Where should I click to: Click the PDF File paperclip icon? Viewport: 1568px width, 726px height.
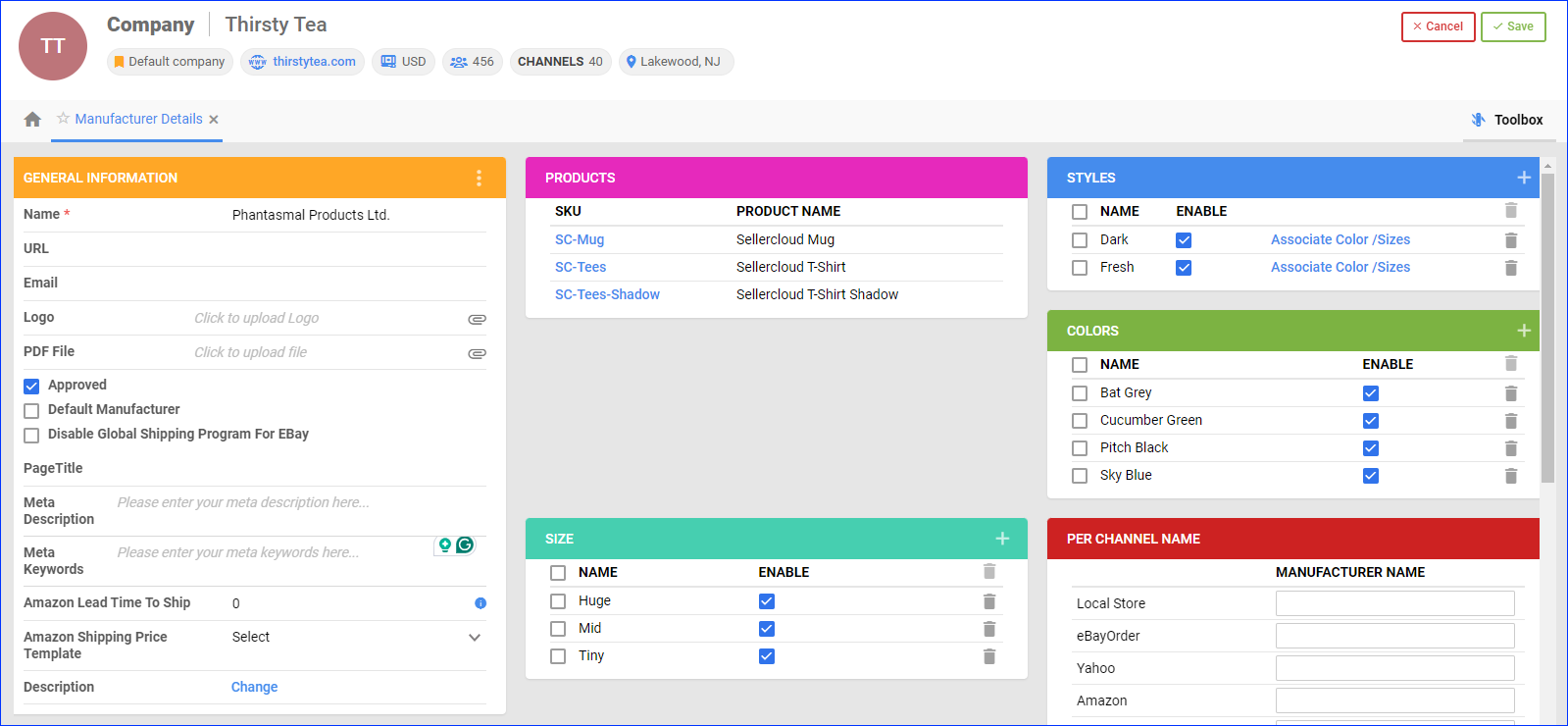(477, 353)
